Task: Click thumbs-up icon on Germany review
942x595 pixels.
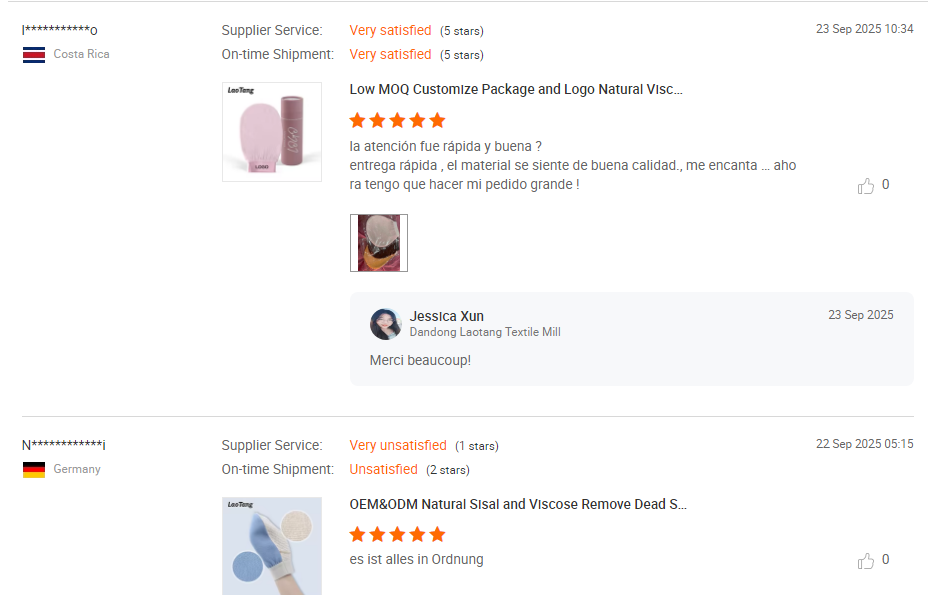Action: 866,561
